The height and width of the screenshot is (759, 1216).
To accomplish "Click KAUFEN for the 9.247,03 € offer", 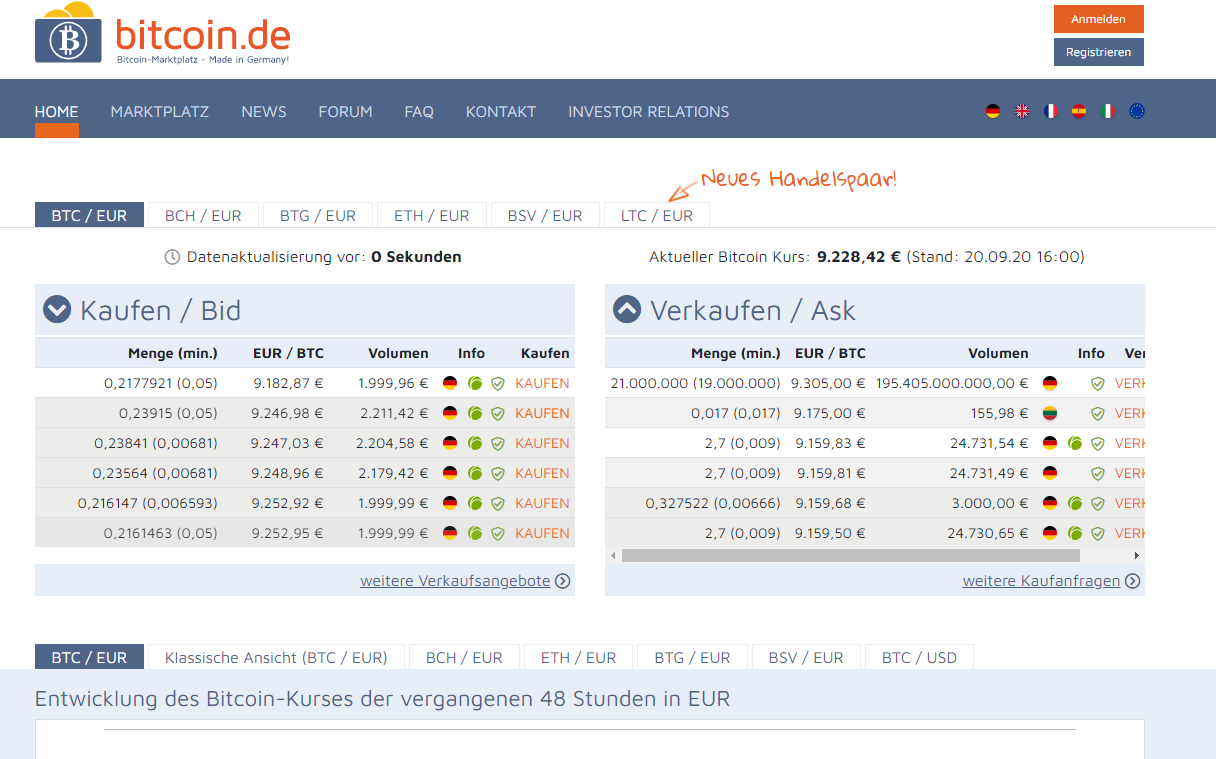I will click(x=542, y=443).
